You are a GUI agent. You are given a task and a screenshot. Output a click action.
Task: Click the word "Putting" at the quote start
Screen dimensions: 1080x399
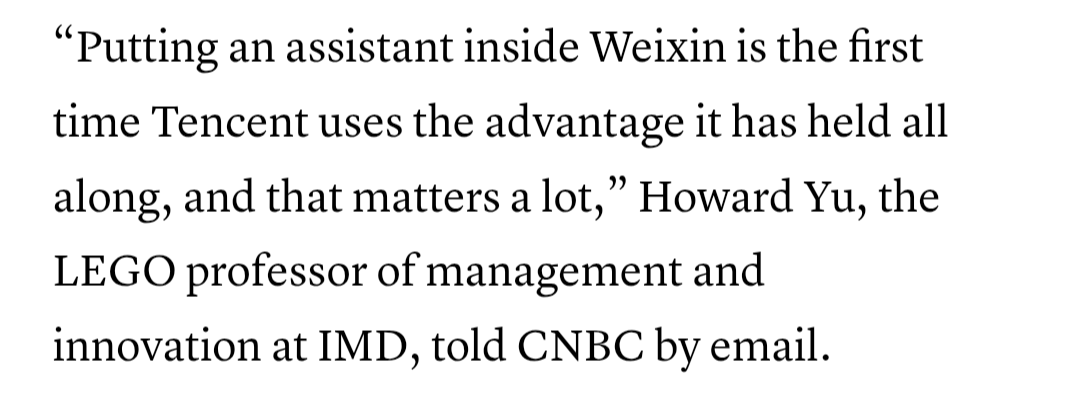coord(146,50)
